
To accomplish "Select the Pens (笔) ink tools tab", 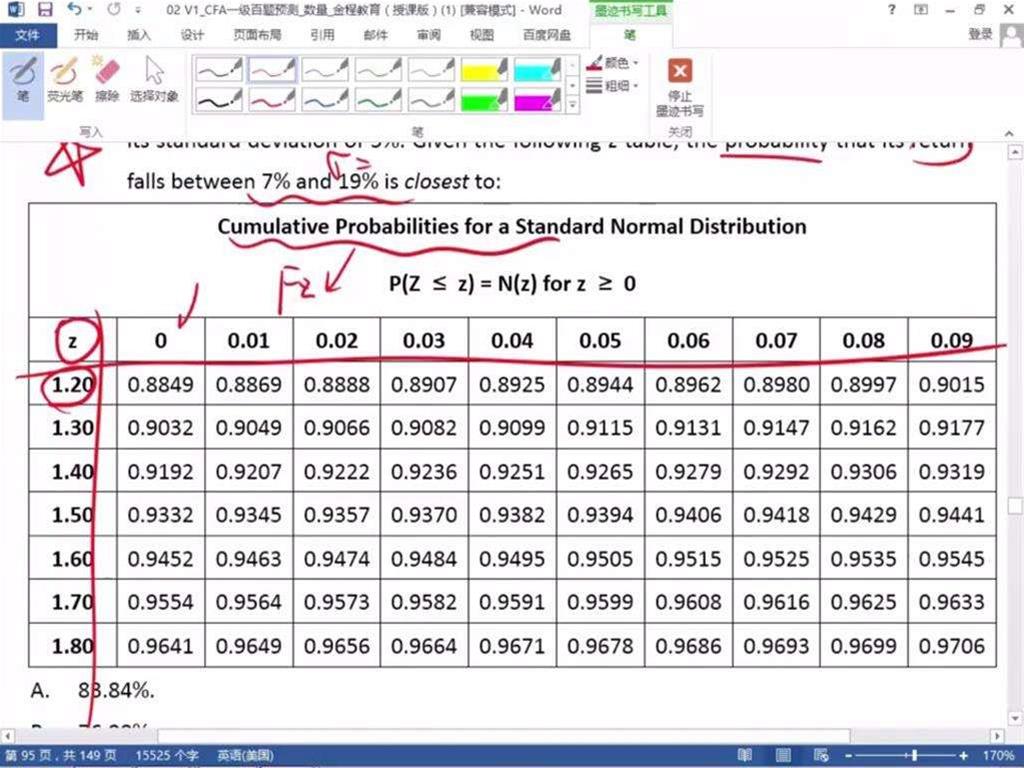I will pyautogui.click(x=630, y=35).
